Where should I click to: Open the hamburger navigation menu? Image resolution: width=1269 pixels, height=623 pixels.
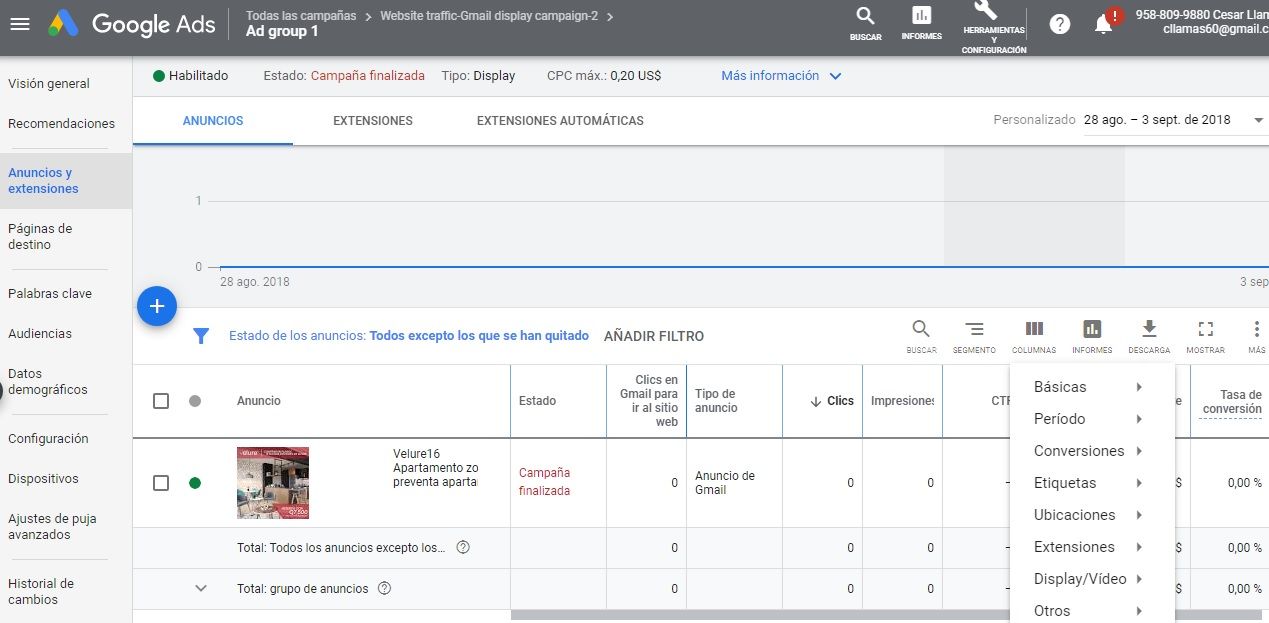tap(20, 25)
